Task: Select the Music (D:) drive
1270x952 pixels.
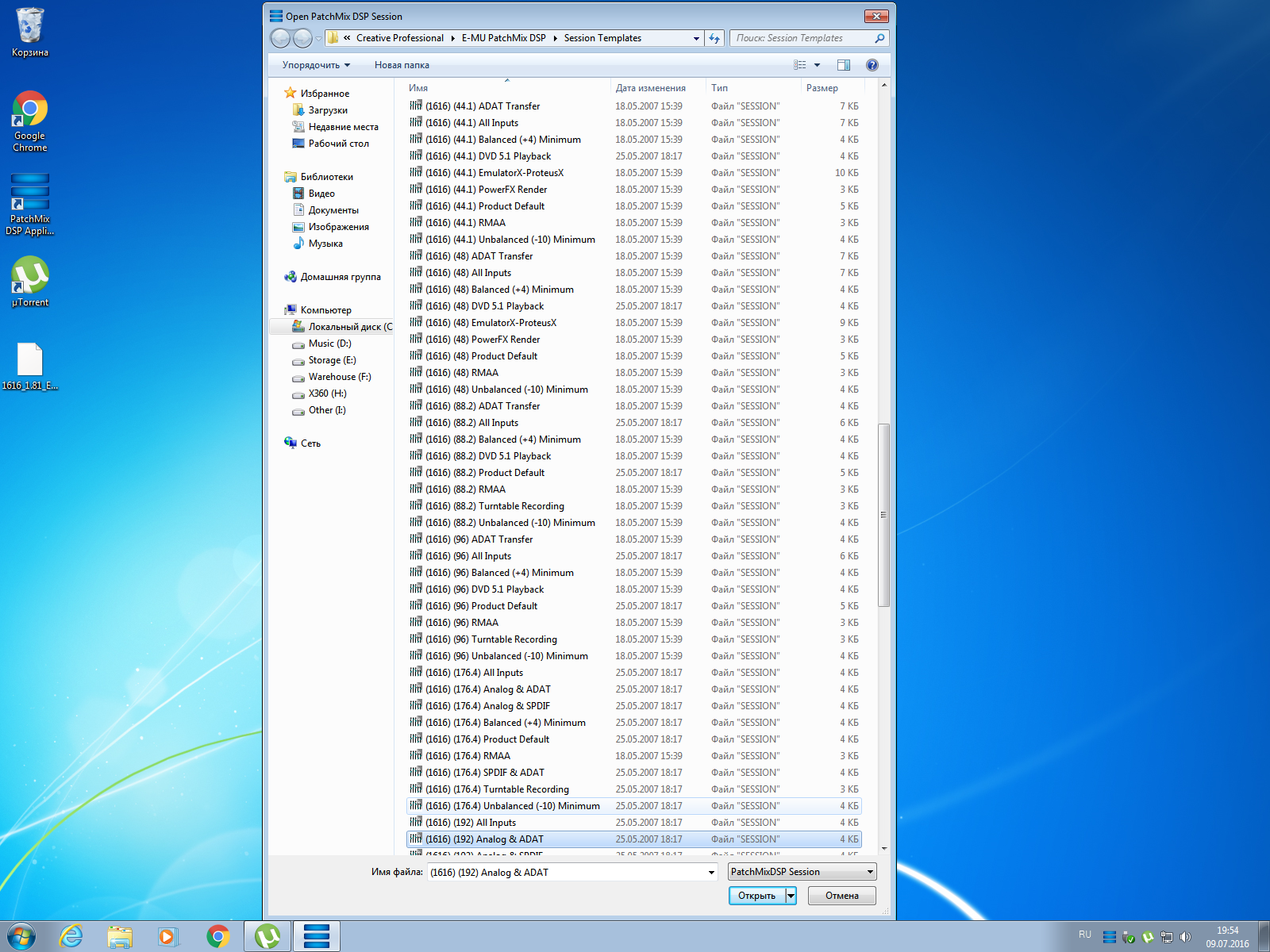Action: (329, 344)
